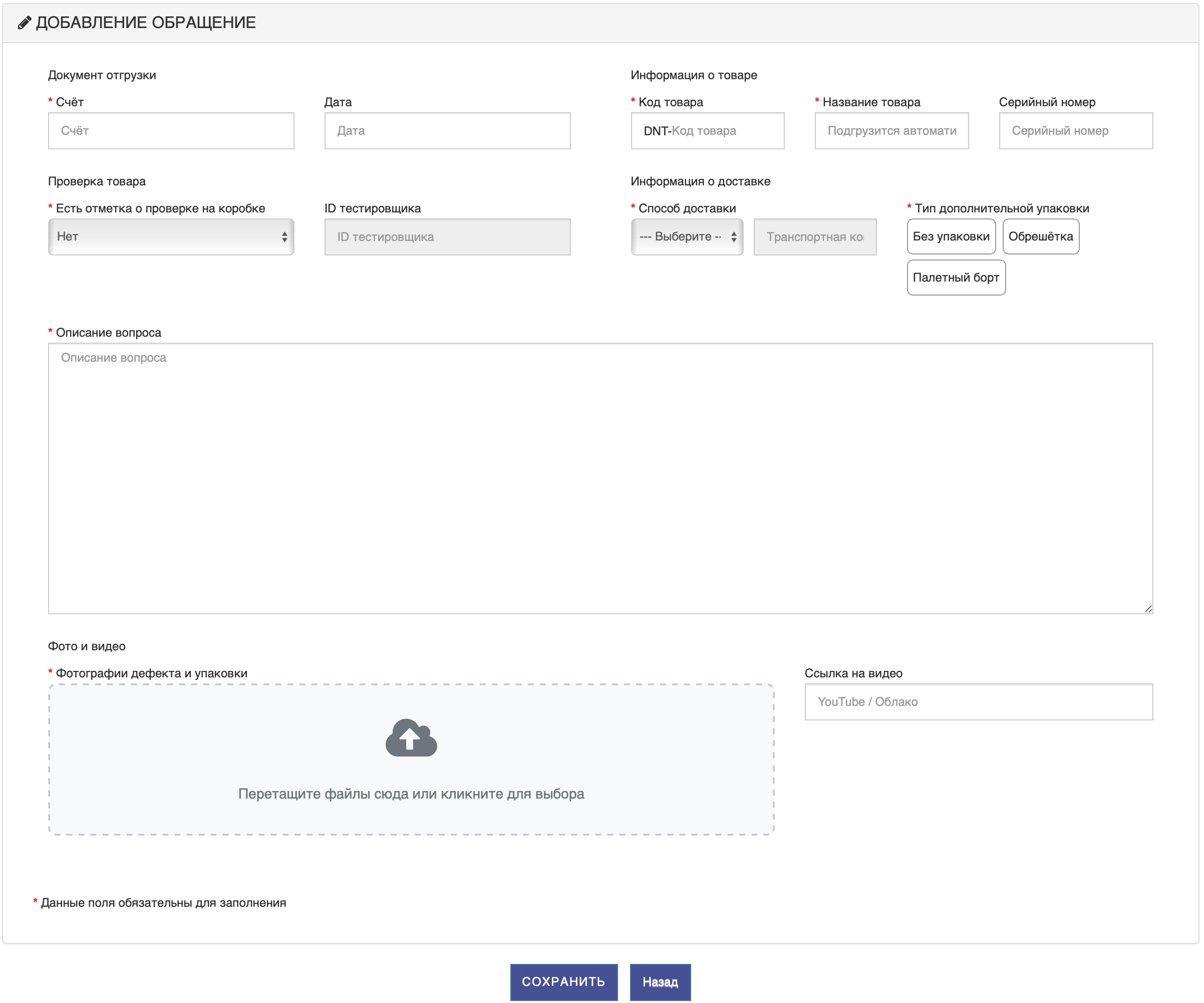Expand the Способ доставки dropdown
Screen dimensions: 1204x1003
point(687,237)
